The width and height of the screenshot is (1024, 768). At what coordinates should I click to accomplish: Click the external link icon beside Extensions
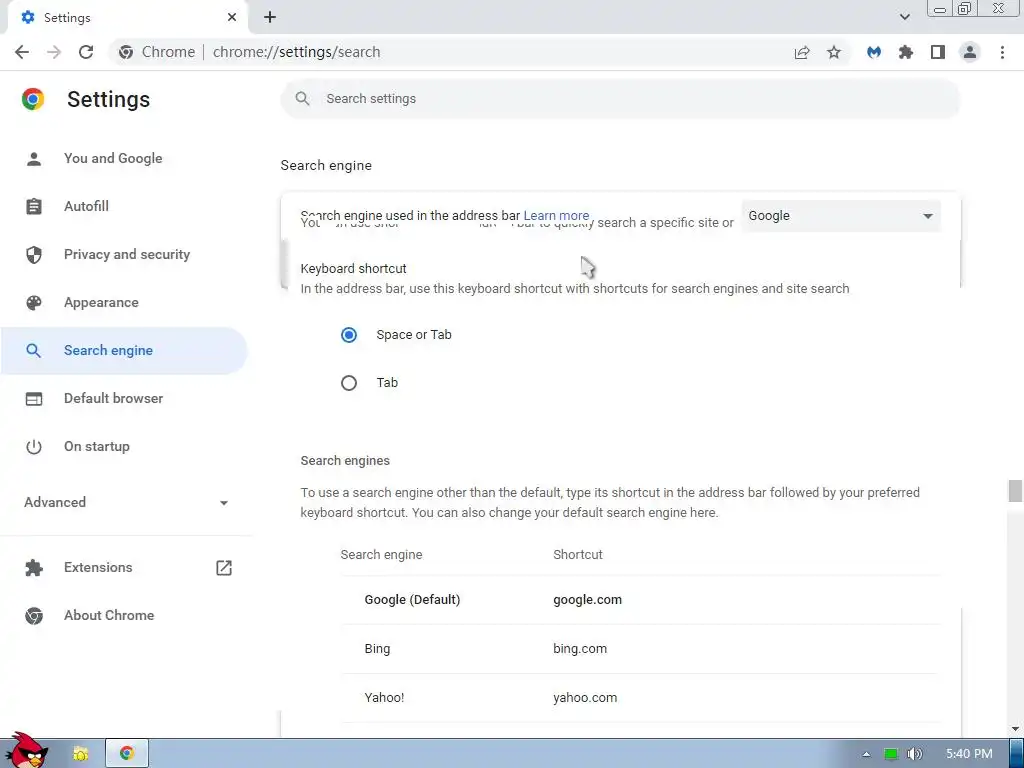pos(224,568)
